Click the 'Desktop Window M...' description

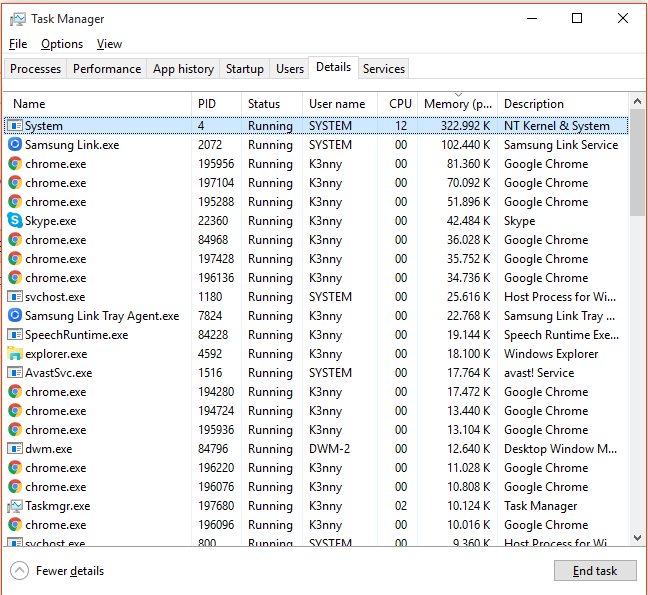pos(560,449)
